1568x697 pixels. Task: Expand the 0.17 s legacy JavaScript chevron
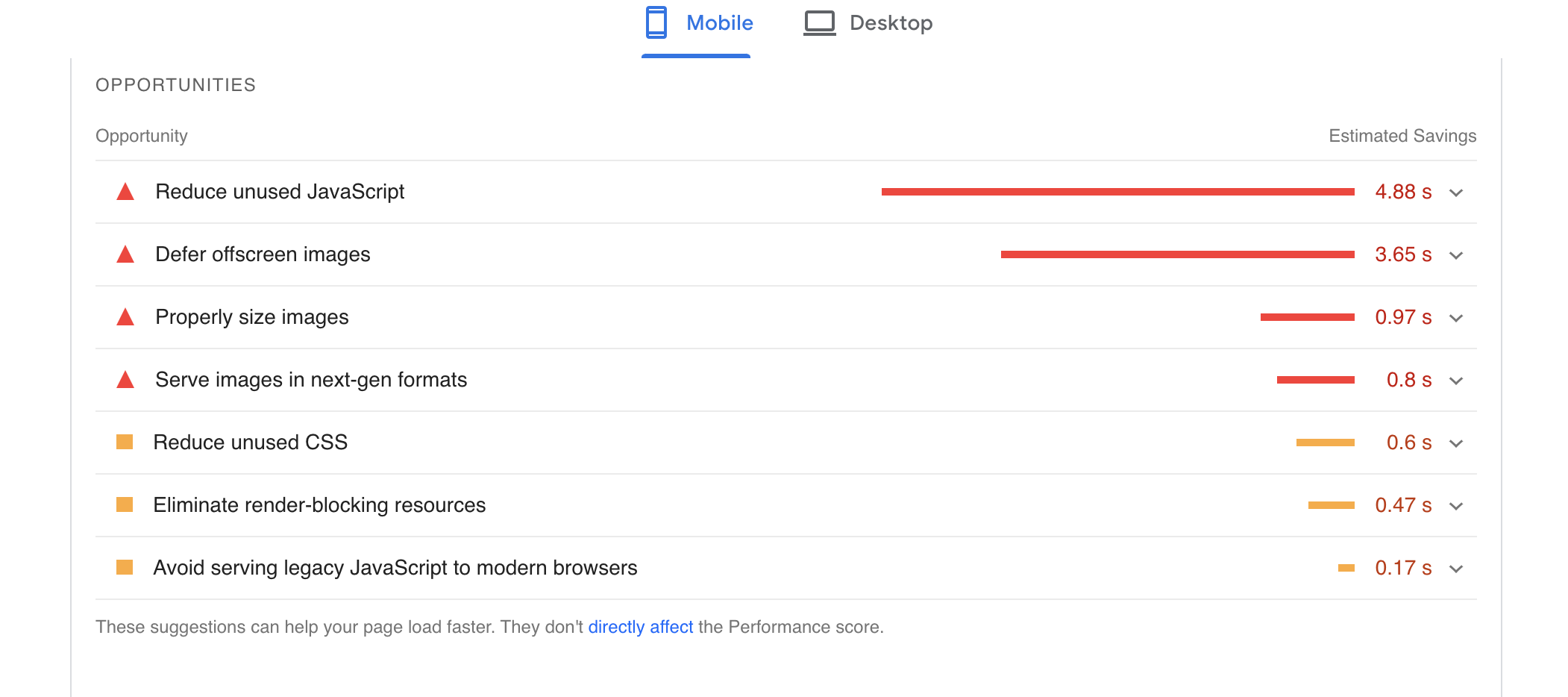(1455, 569)
